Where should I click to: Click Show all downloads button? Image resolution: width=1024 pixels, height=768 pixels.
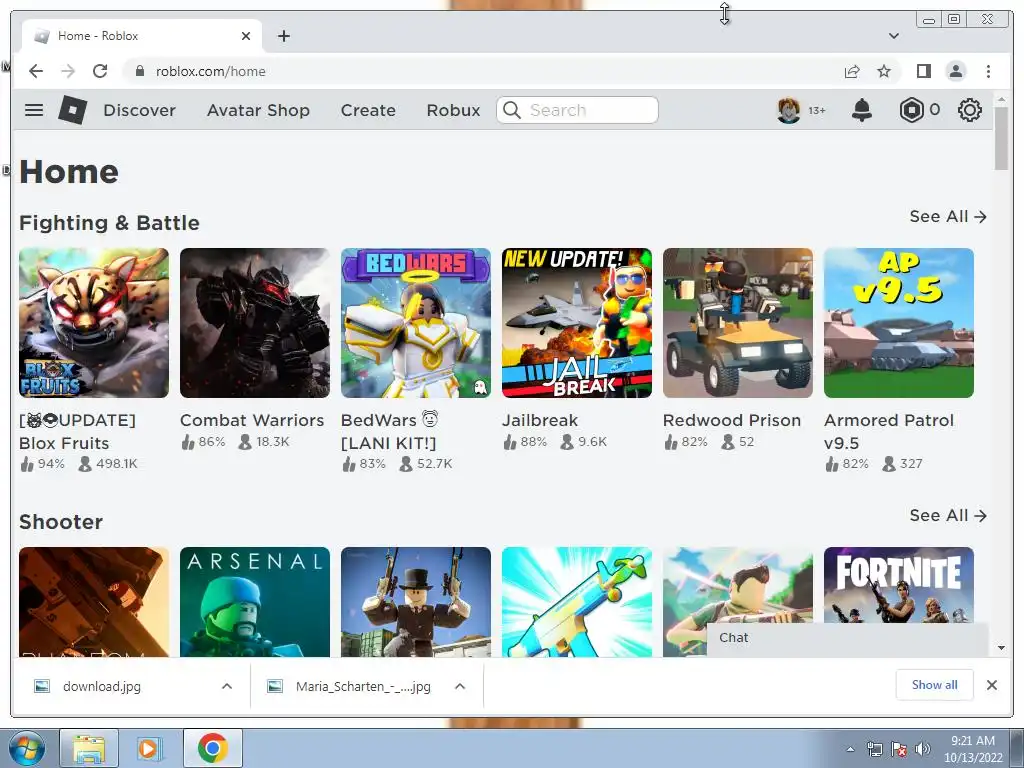tap(935, 684)
